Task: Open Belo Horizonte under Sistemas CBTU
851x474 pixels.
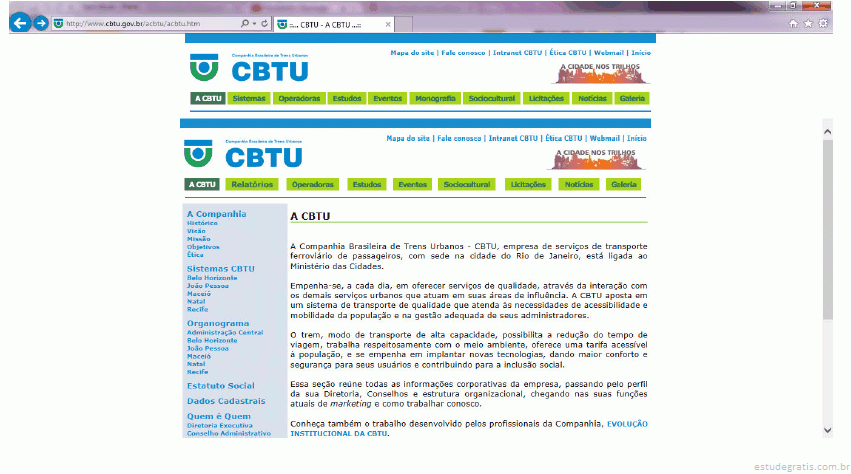Action: click(x=212, y=278)
